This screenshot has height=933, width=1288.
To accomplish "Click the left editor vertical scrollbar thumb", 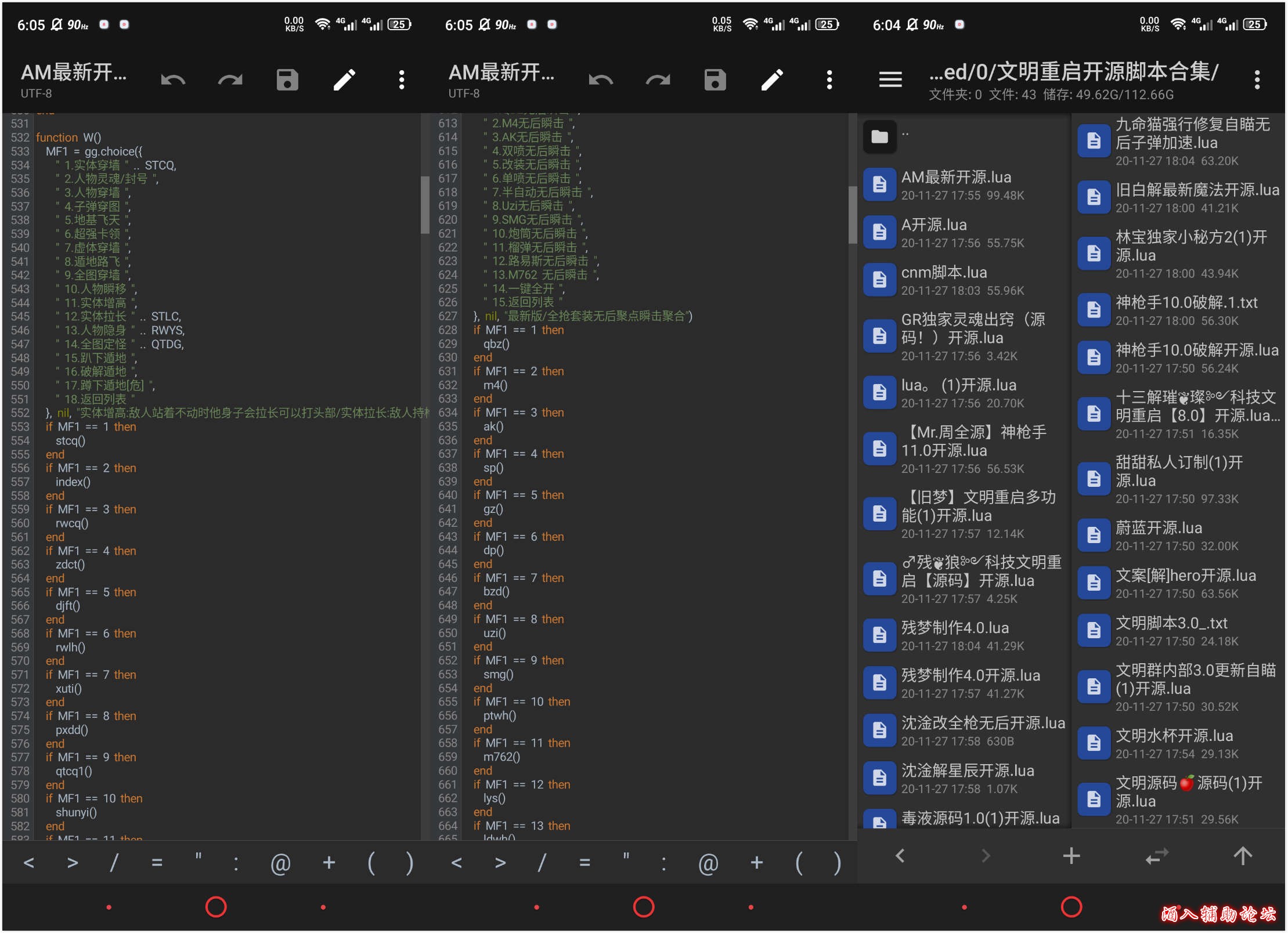I will 425,204.
